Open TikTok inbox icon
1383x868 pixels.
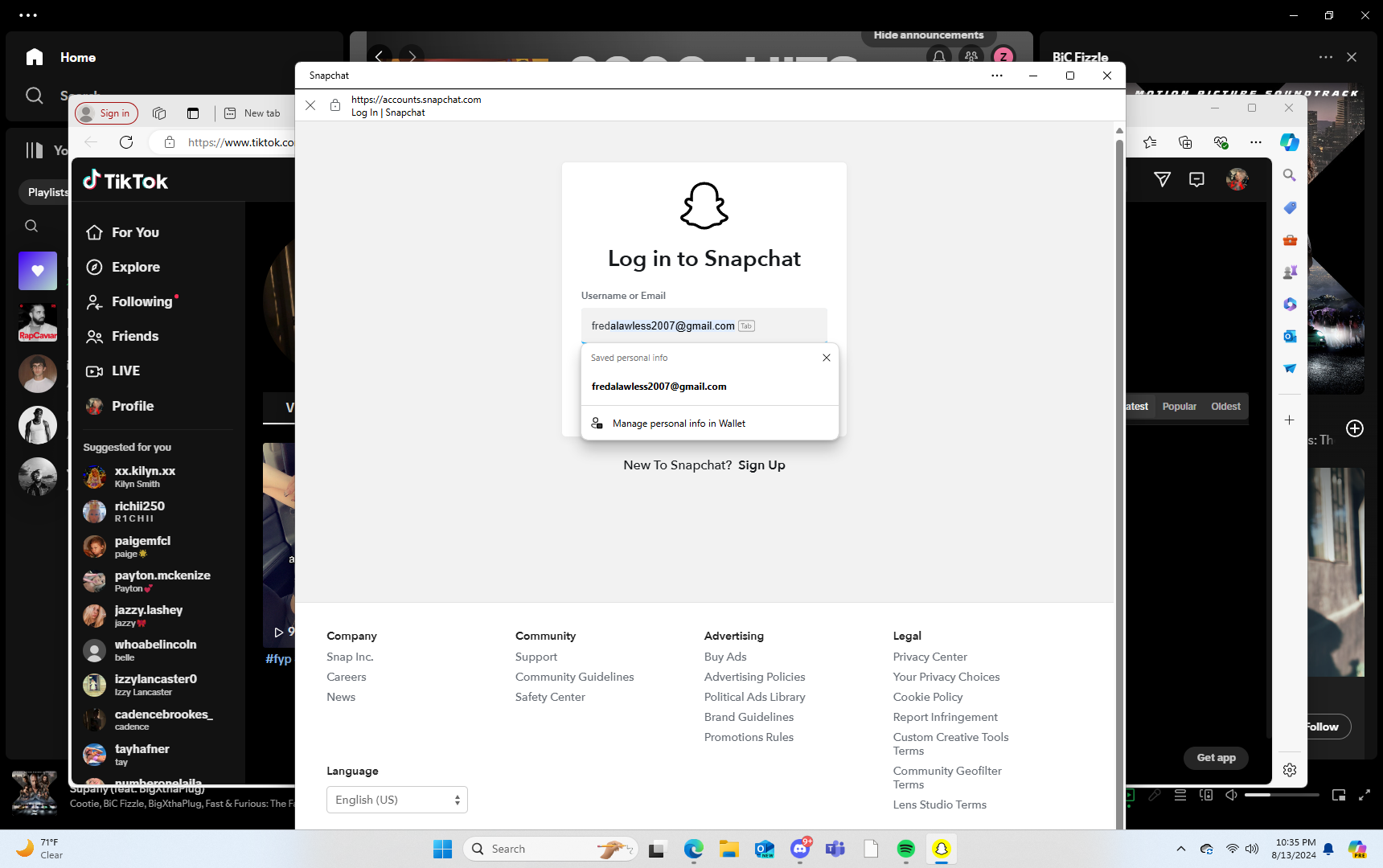click(x=1196, y=179)
